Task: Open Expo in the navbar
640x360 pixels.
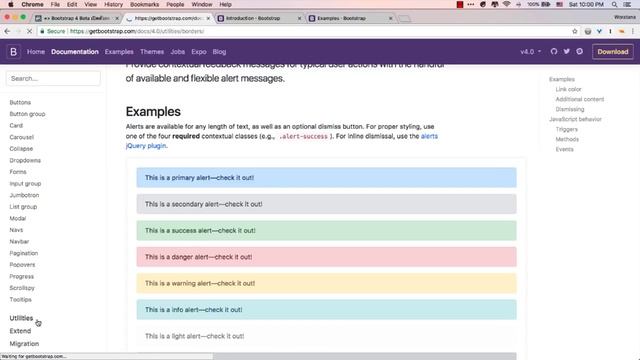Action: (199, 52)
